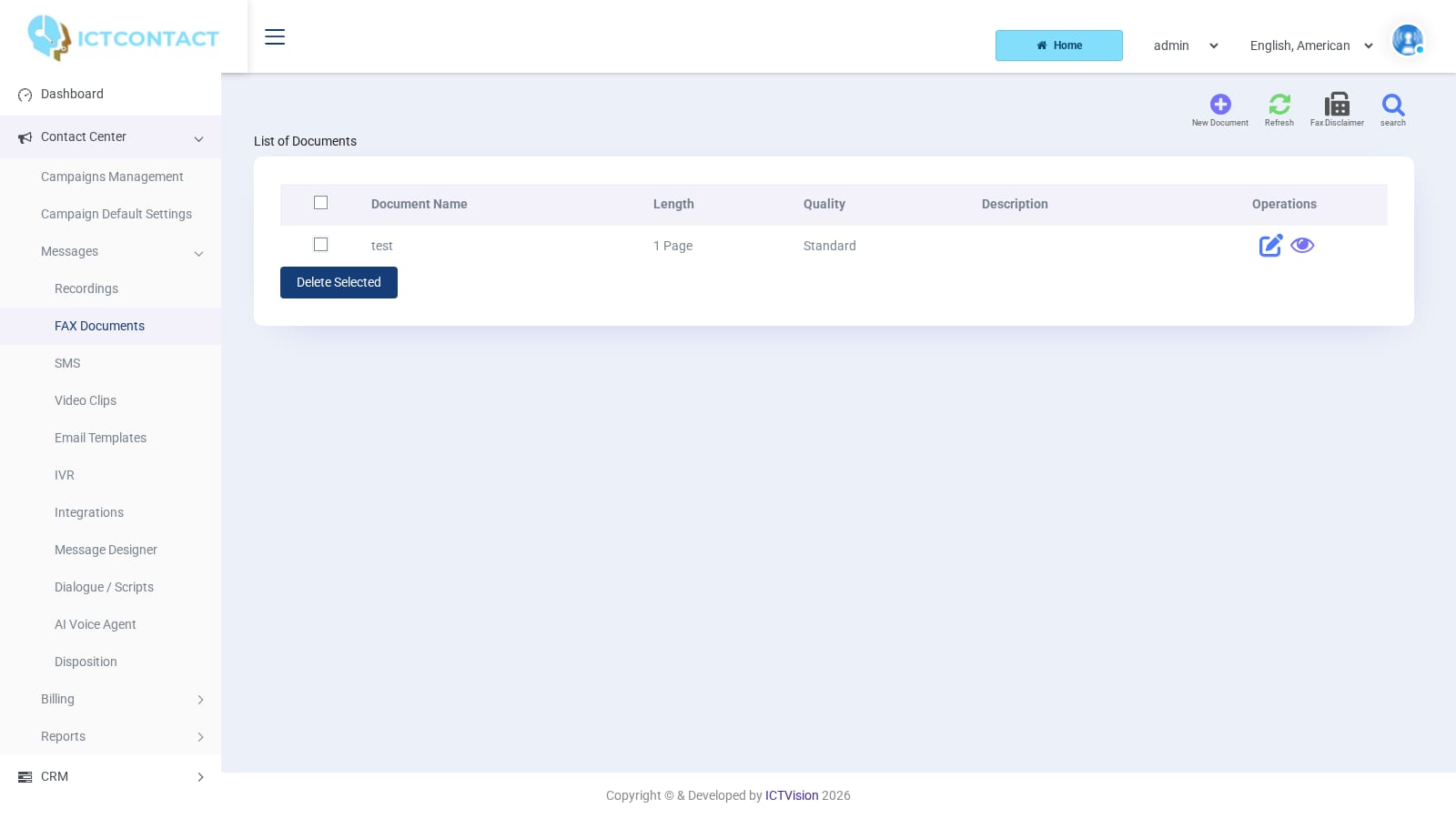The width and height of the screenshot is (1456, 819).
Task: Click the search magnifier icon
Action: pos(1393,104)
